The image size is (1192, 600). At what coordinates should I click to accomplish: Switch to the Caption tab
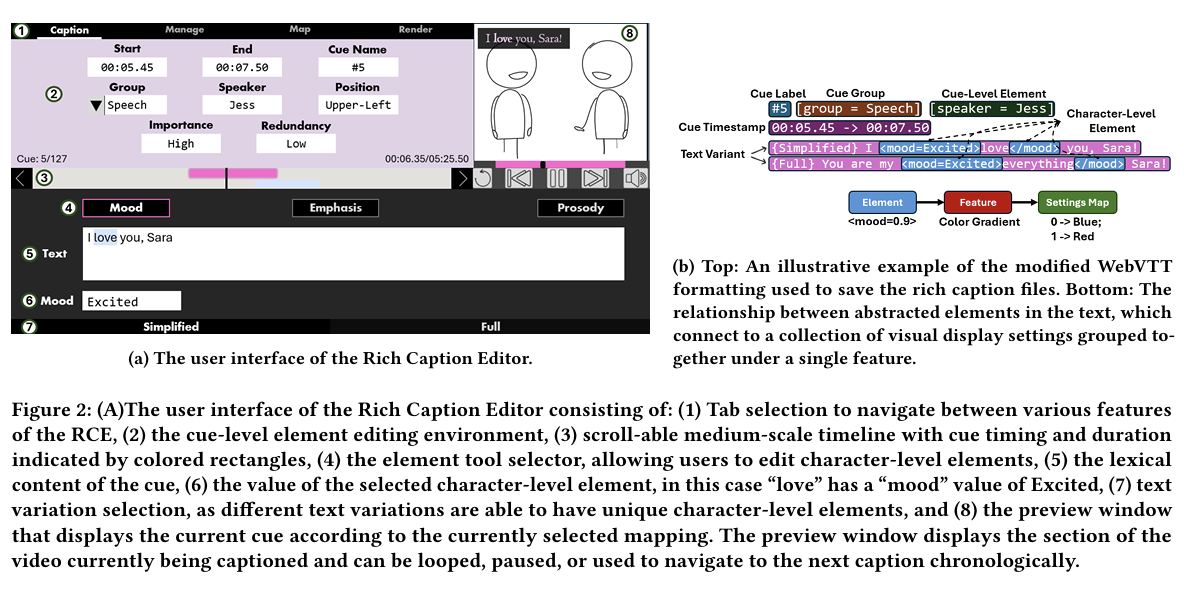coord(69,30)
